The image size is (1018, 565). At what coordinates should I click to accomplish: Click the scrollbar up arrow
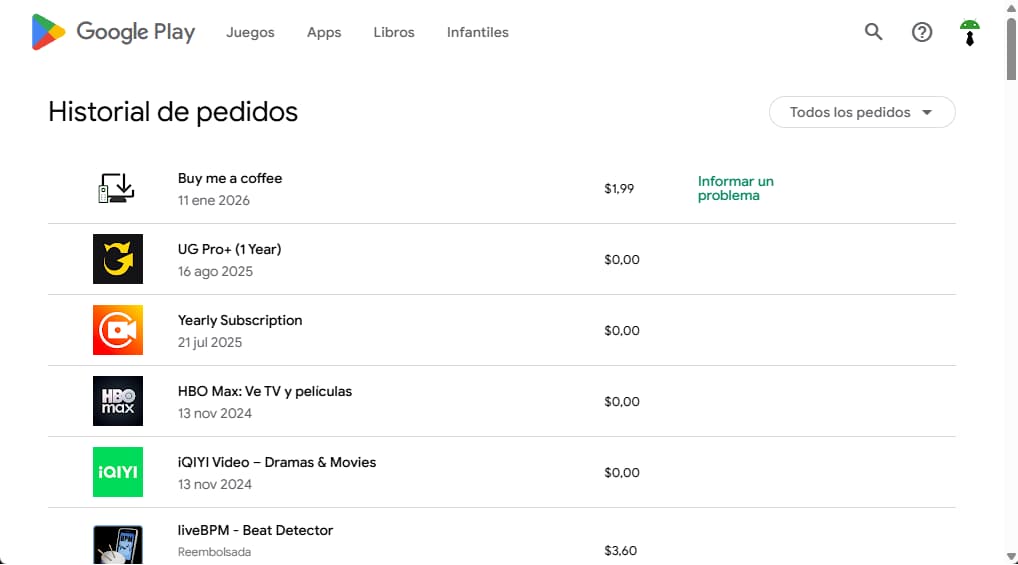pyautogui.click(x=1011, y=7)
